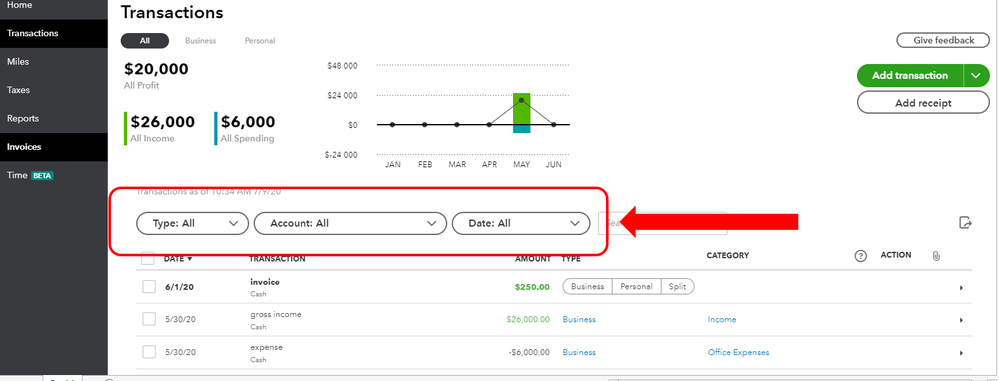This screenshot has width=999, height=381.
Task: Go to Home in the sidebar
Action: pos(54,6)
